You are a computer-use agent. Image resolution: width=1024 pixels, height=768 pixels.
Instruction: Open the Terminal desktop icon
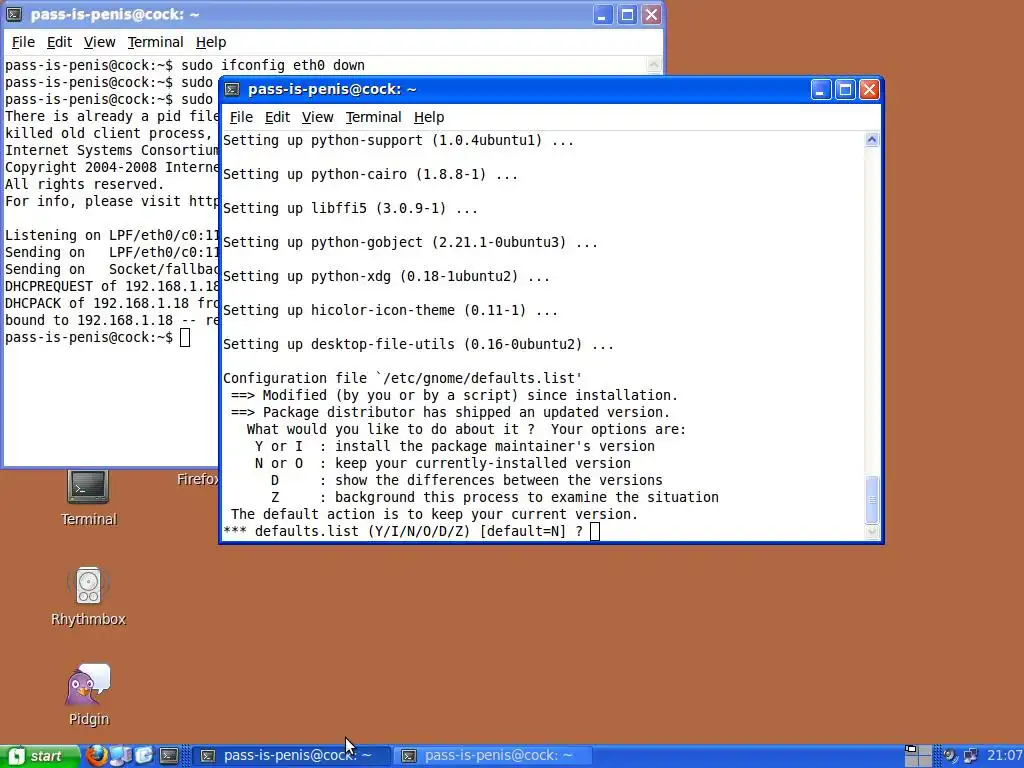(88, 498)
